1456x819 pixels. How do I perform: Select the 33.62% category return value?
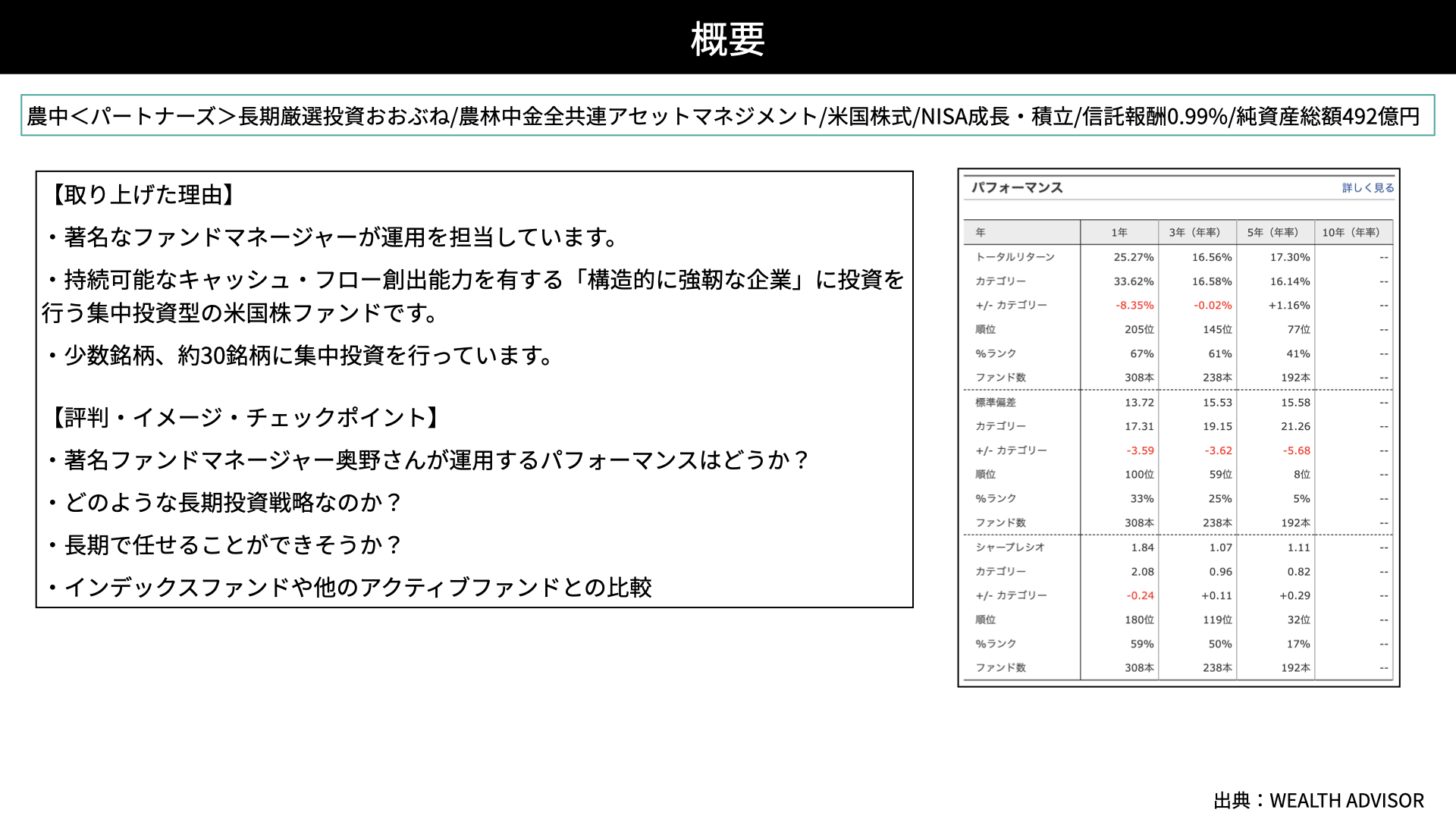coord(1134,281)
